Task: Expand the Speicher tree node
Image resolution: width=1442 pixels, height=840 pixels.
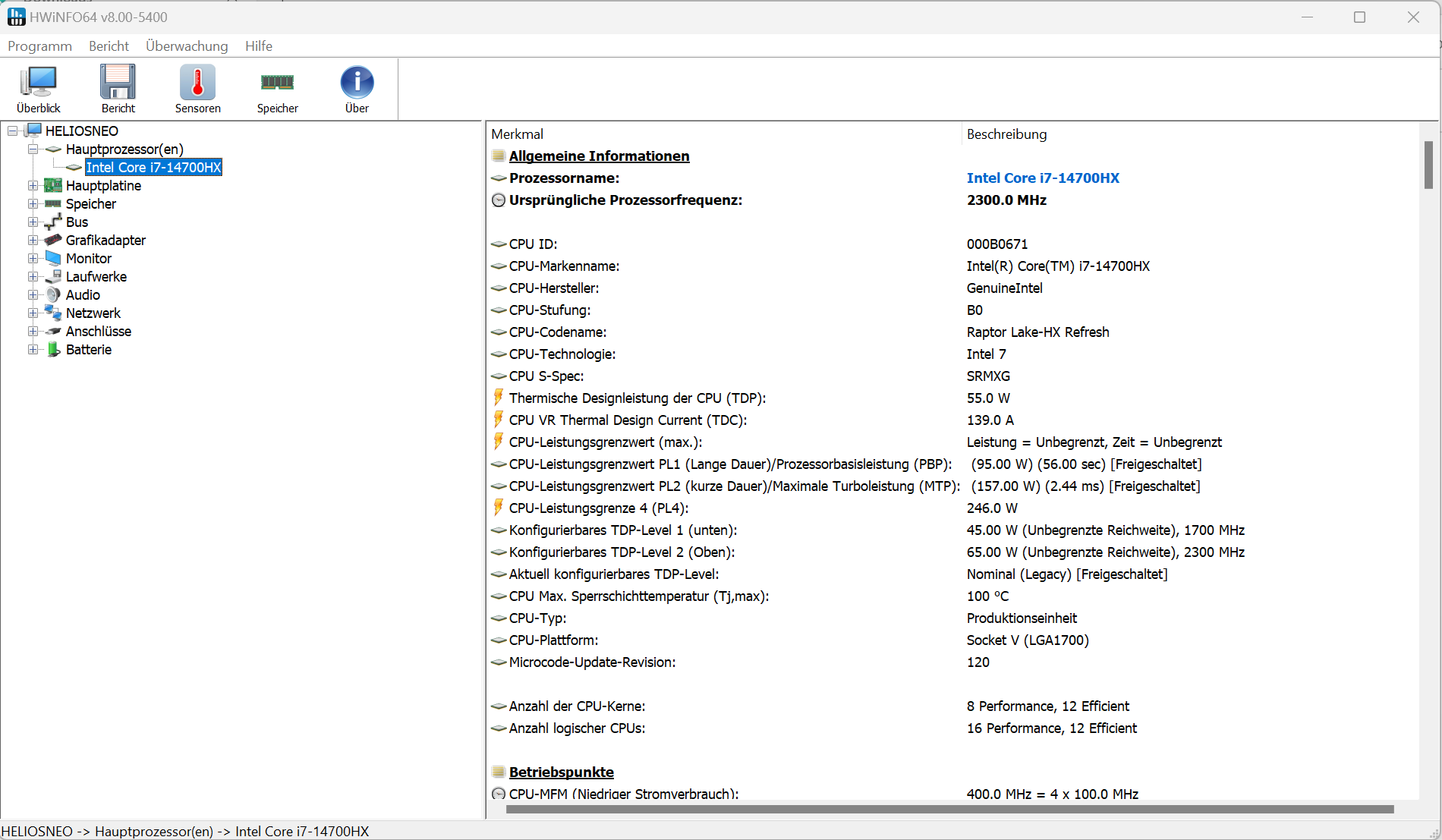Action: tap(33, 203)
